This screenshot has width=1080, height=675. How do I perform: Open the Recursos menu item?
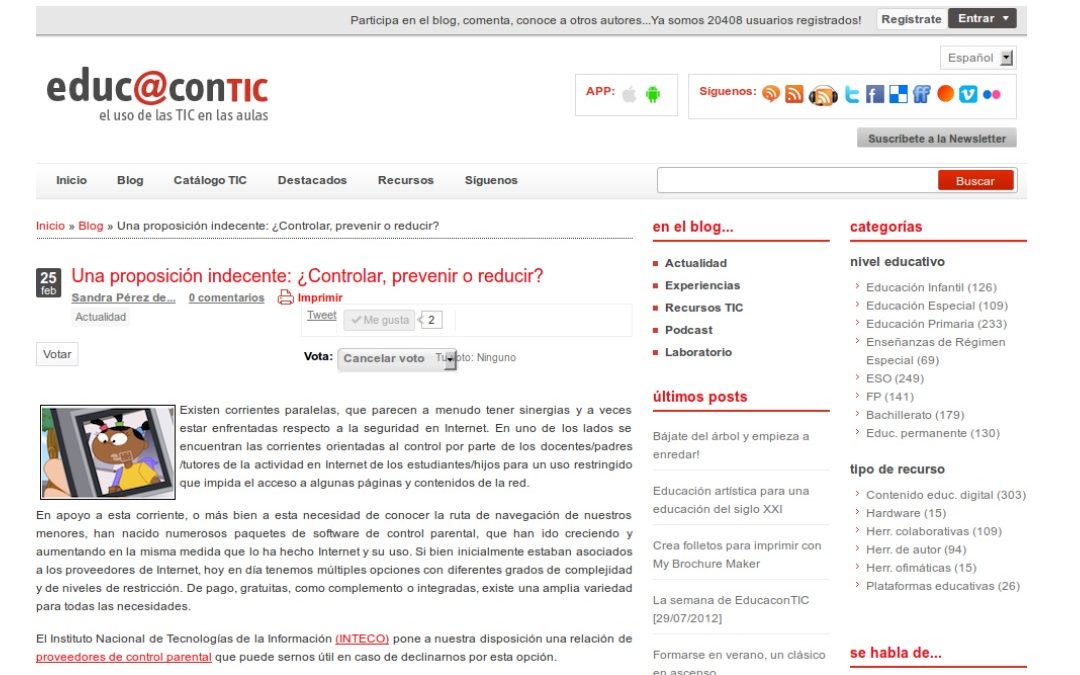pyautogui.click(x=406, y=180)
